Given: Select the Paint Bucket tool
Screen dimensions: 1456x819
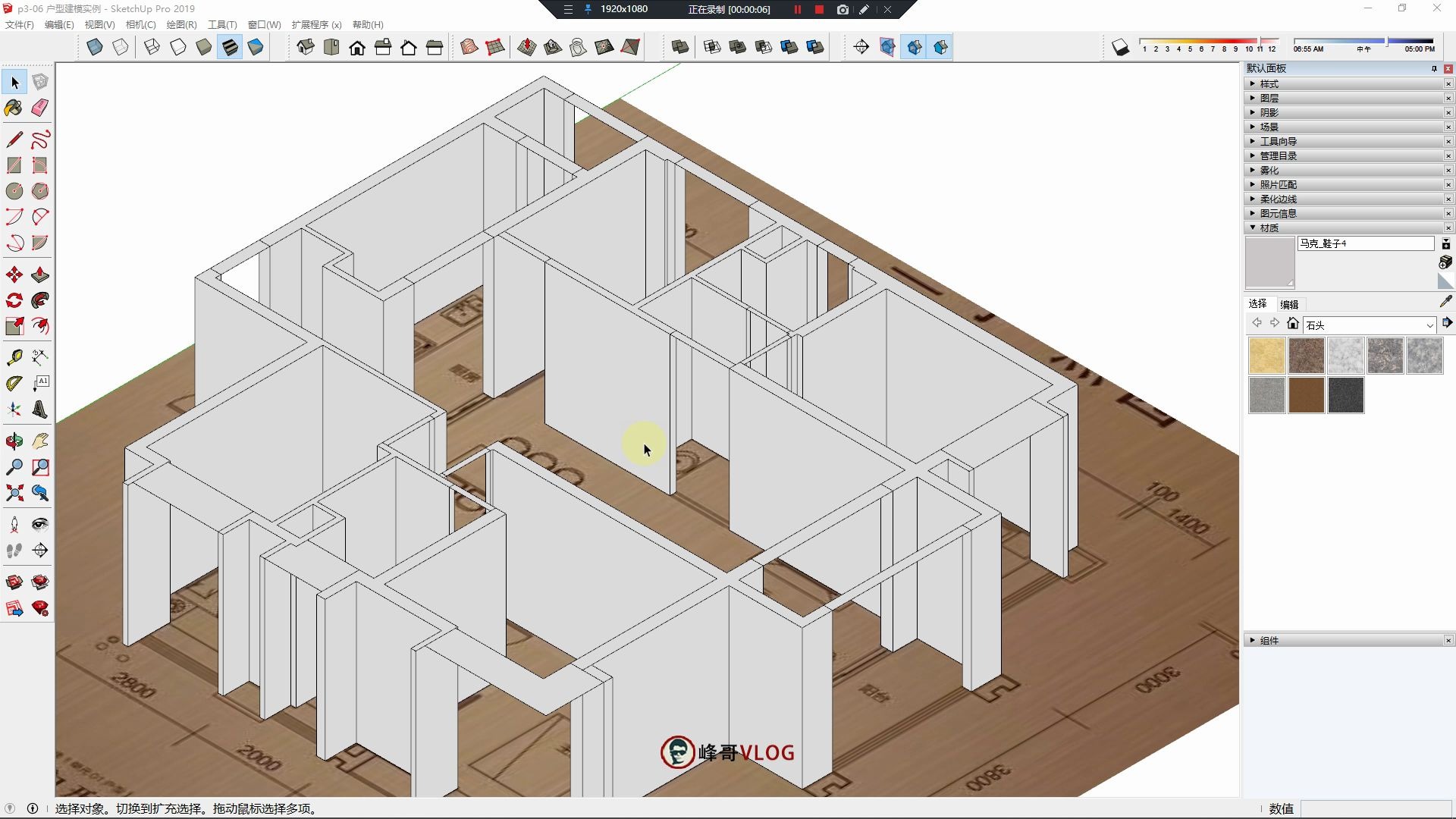Looking at the screenshot, I should click(14, 108).
